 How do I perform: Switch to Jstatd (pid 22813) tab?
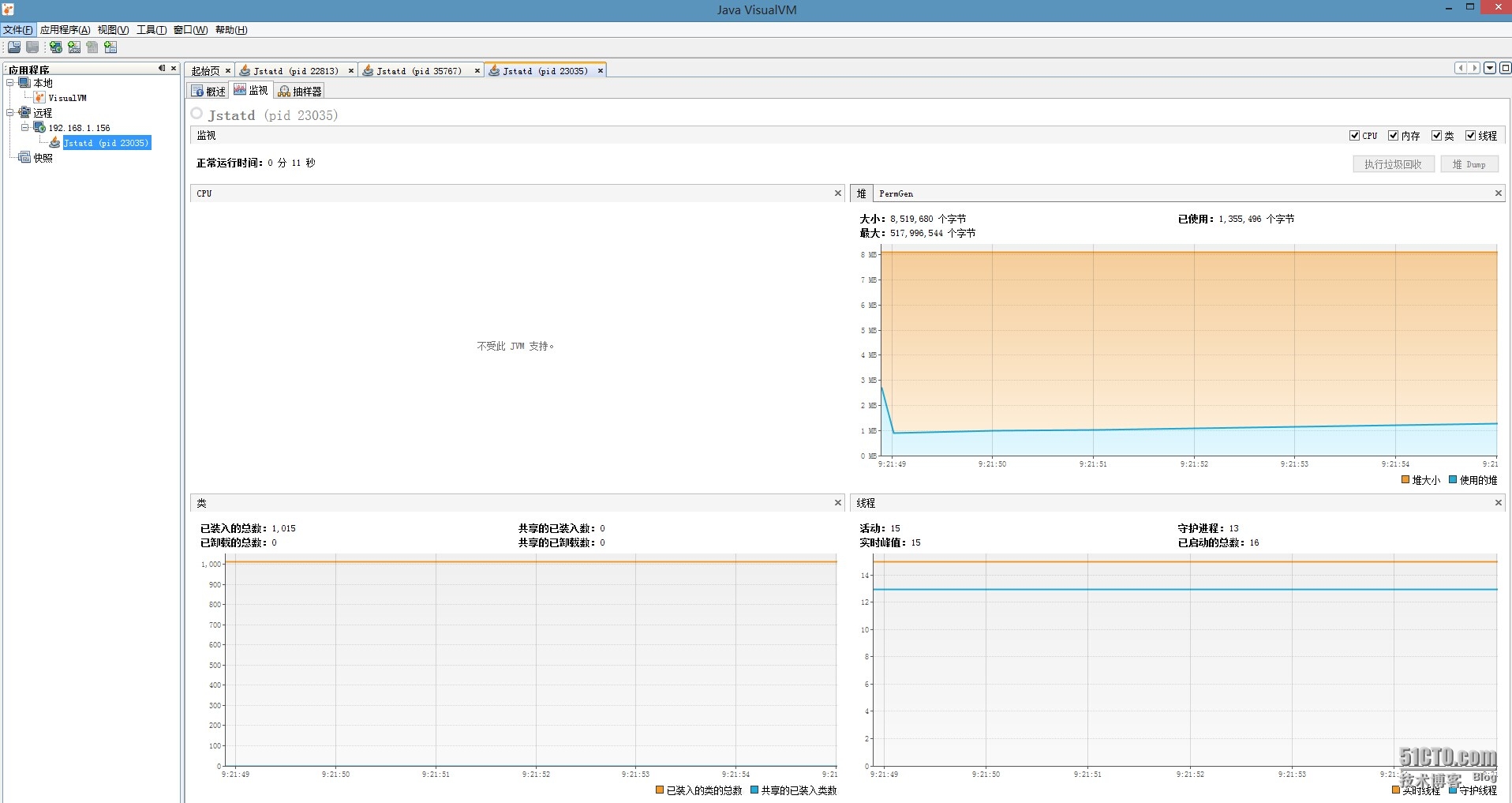(295, 71)
